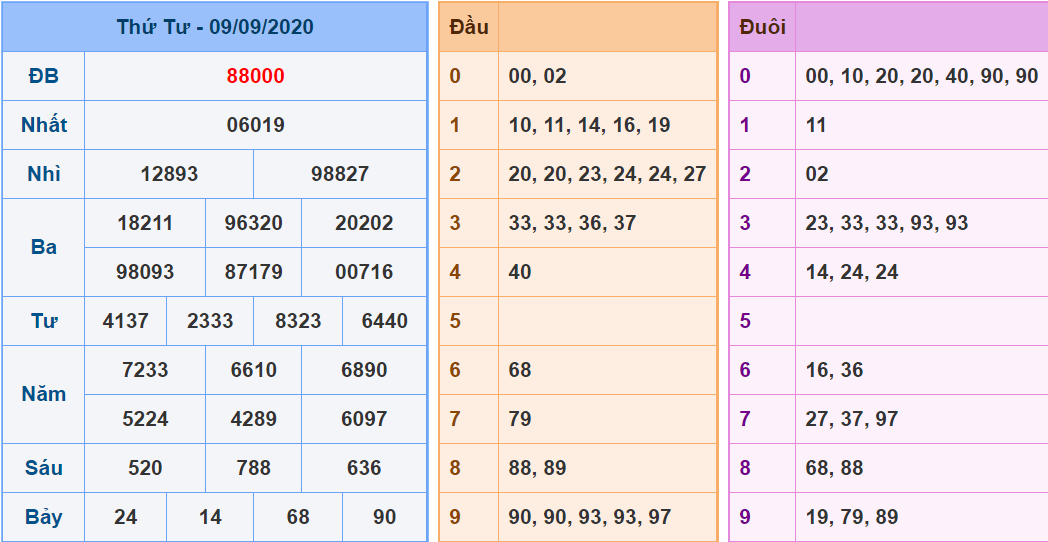Click the Đầu column header
1048x542 pixels.
click(469, 27)
